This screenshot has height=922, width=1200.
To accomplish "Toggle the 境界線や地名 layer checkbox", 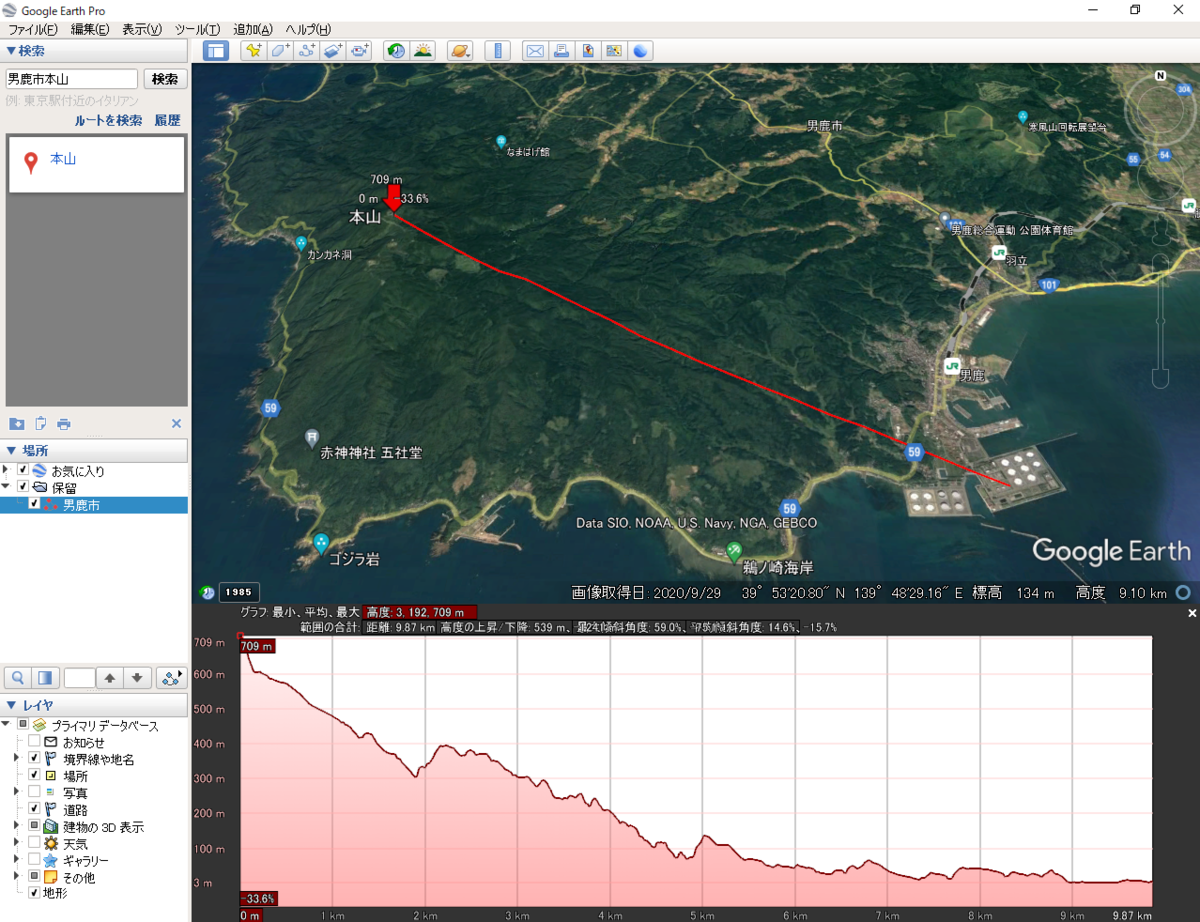I will pyautogui.click(x=34, y=759).
